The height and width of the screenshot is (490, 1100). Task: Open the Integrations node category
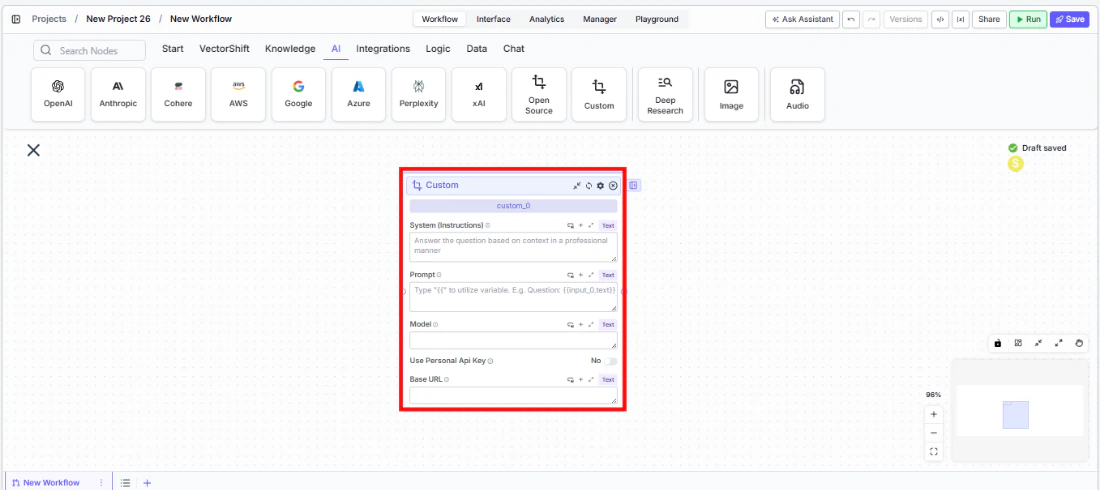(383, 49)
